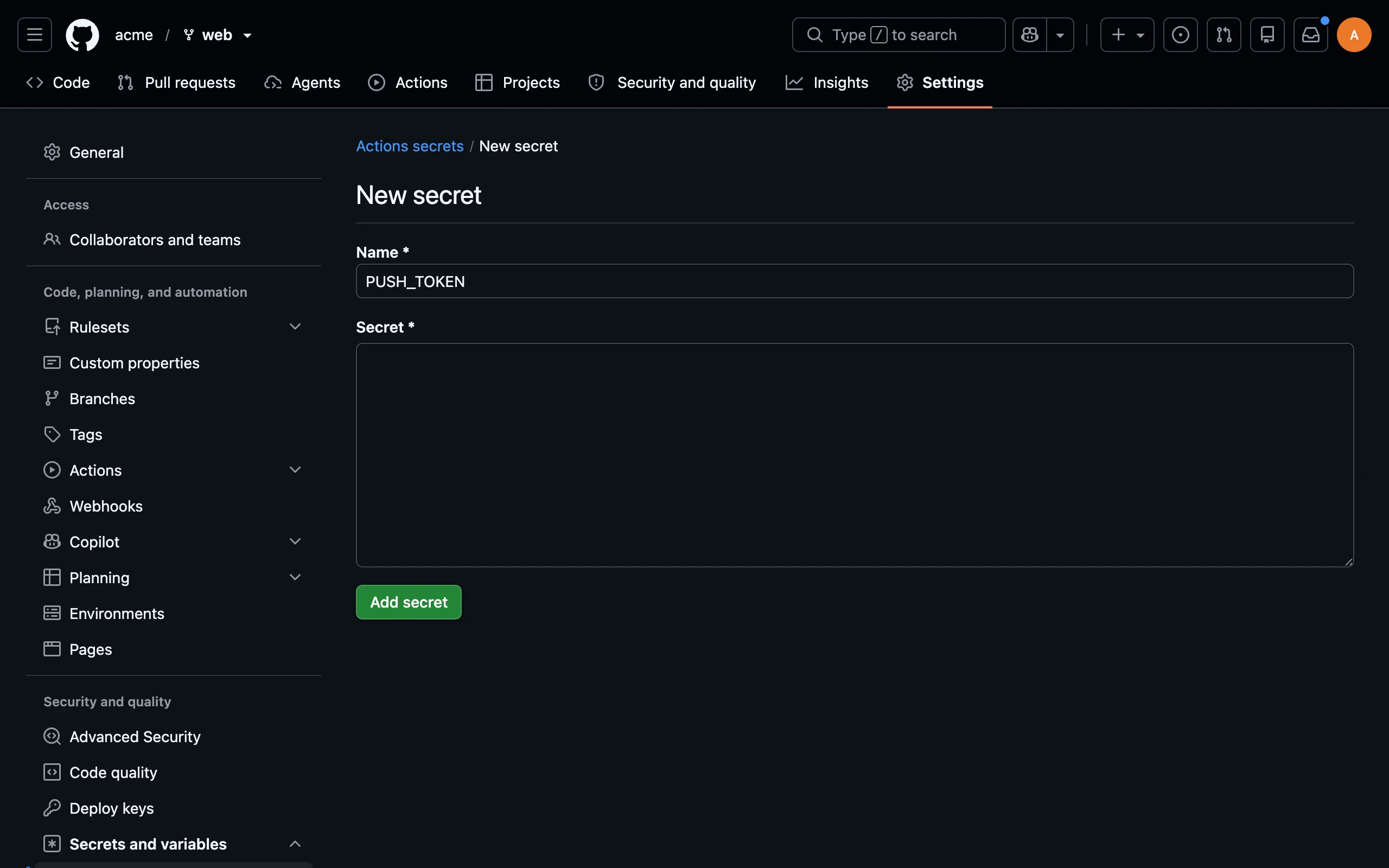Expand the Planning settings chevron
Viewport: 1389px width, 868px height.
tap(295, 577)
